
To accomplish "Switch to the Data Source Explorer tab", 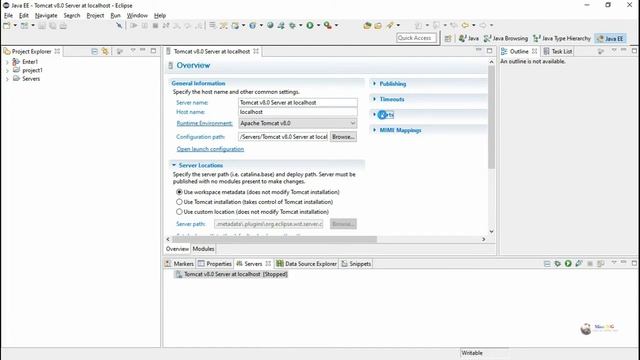I will pyautogui.click(x=307, y=264).
